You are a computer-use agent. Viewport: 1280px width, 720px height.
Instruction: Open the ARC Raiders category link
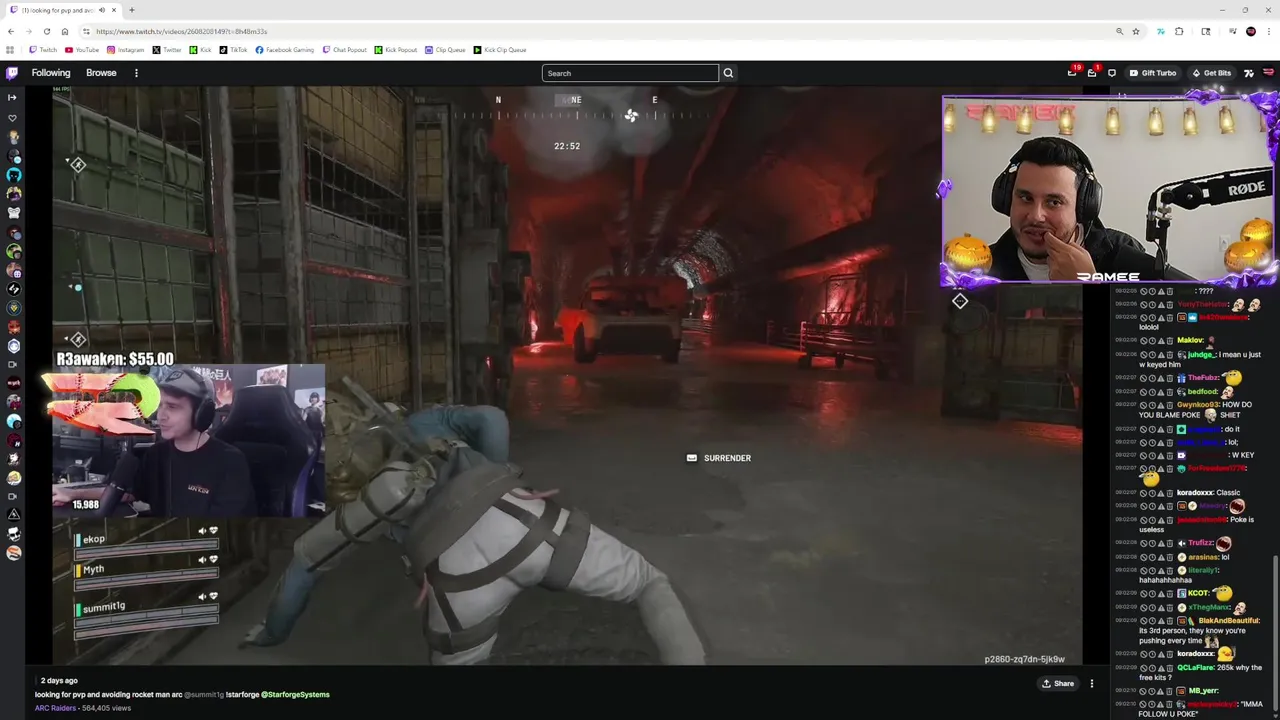55,708
